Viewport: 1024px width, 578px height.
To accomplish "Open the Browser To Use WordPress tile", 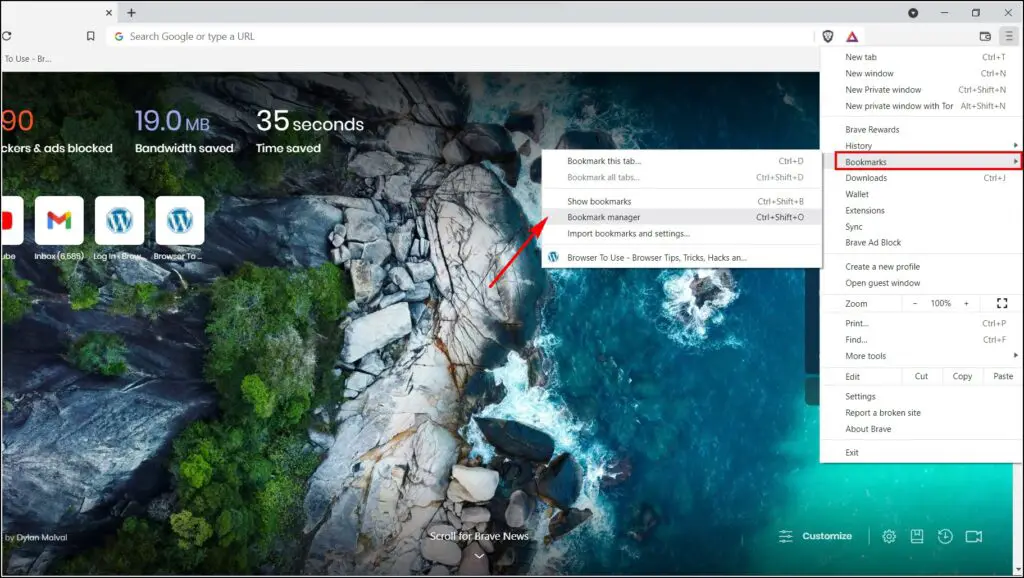I will (180, 221).
